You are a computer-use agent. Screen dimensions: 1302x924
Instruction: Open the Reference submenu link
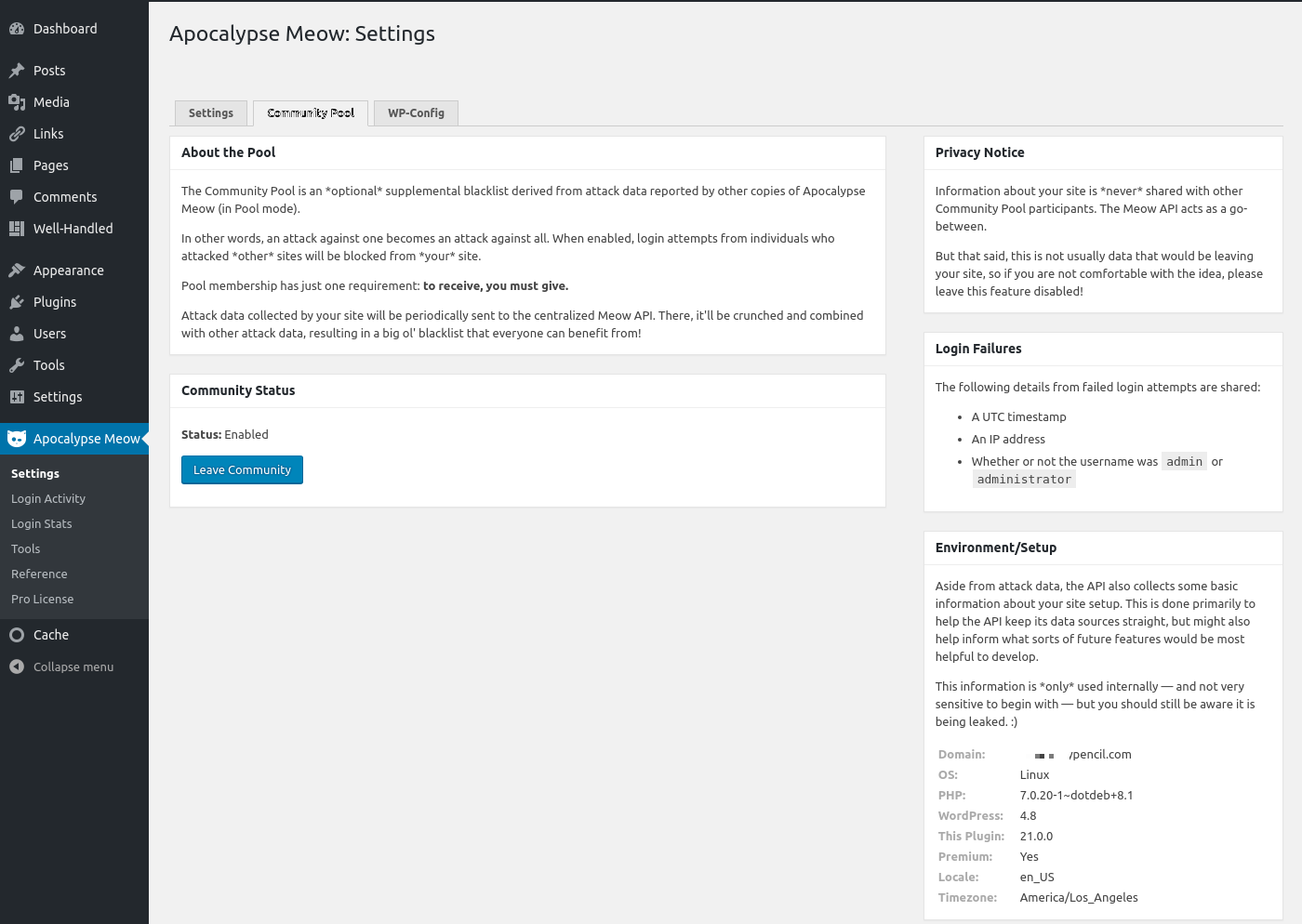pos(39,574)
